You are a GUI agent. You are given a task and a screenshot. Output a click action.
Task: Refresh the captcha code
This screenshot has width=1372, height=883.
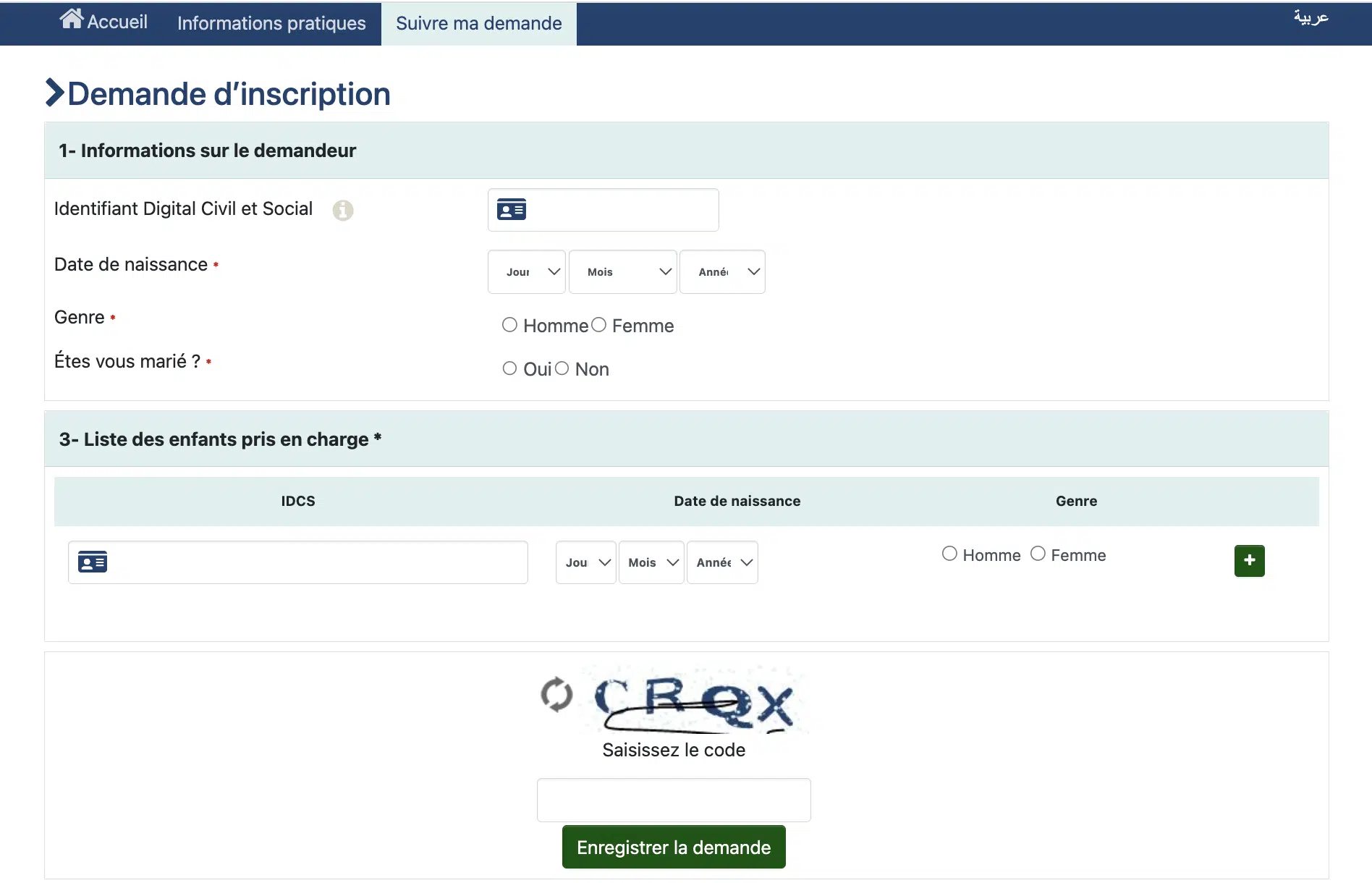pyautogui.click(x=556, y=695)
